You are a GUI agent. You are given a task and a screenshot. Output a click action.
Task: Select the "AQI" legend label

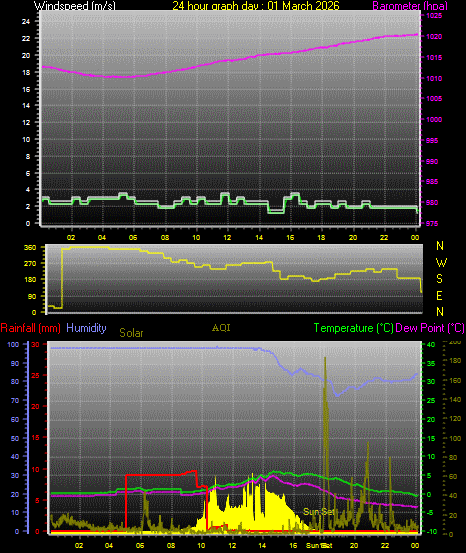(221, 328)
